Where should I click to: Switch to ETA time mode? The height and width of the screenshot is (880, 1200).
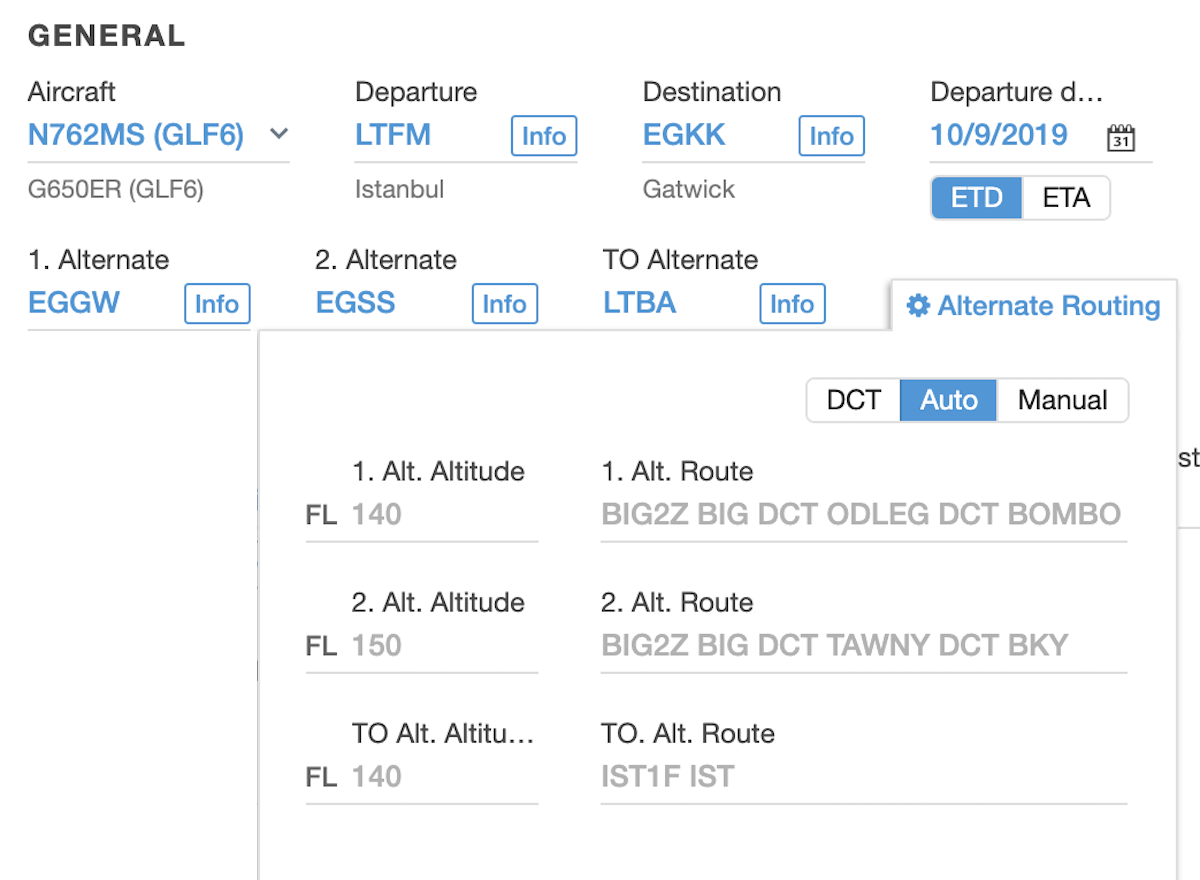click(x=1066, y=198)
